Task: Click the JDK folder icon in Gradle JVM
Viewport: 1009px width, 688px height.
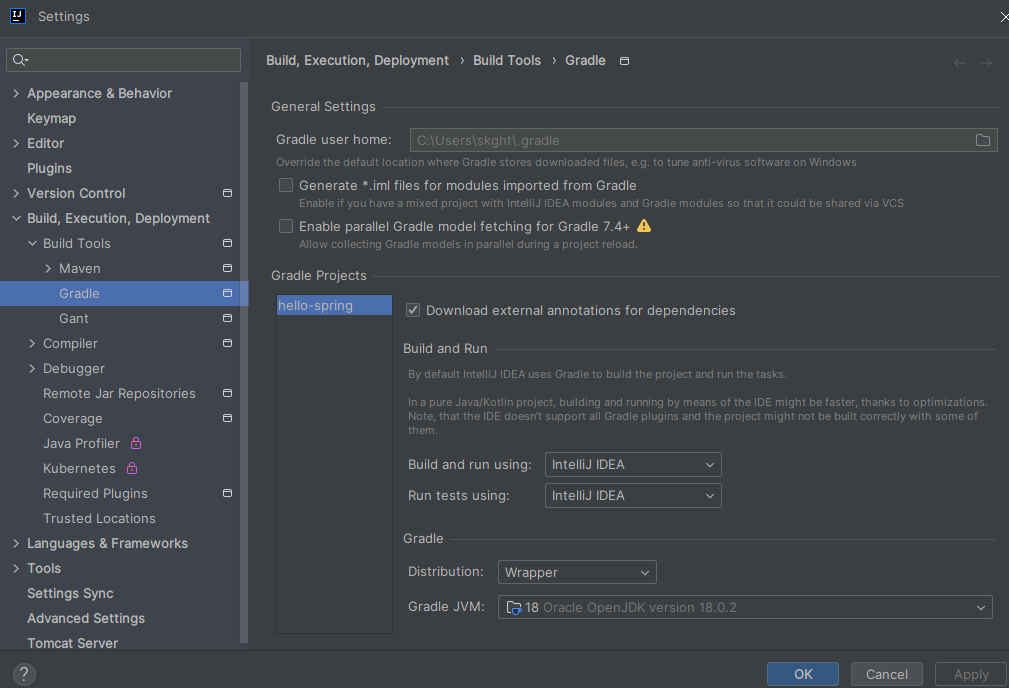Action: click(514, 607)
